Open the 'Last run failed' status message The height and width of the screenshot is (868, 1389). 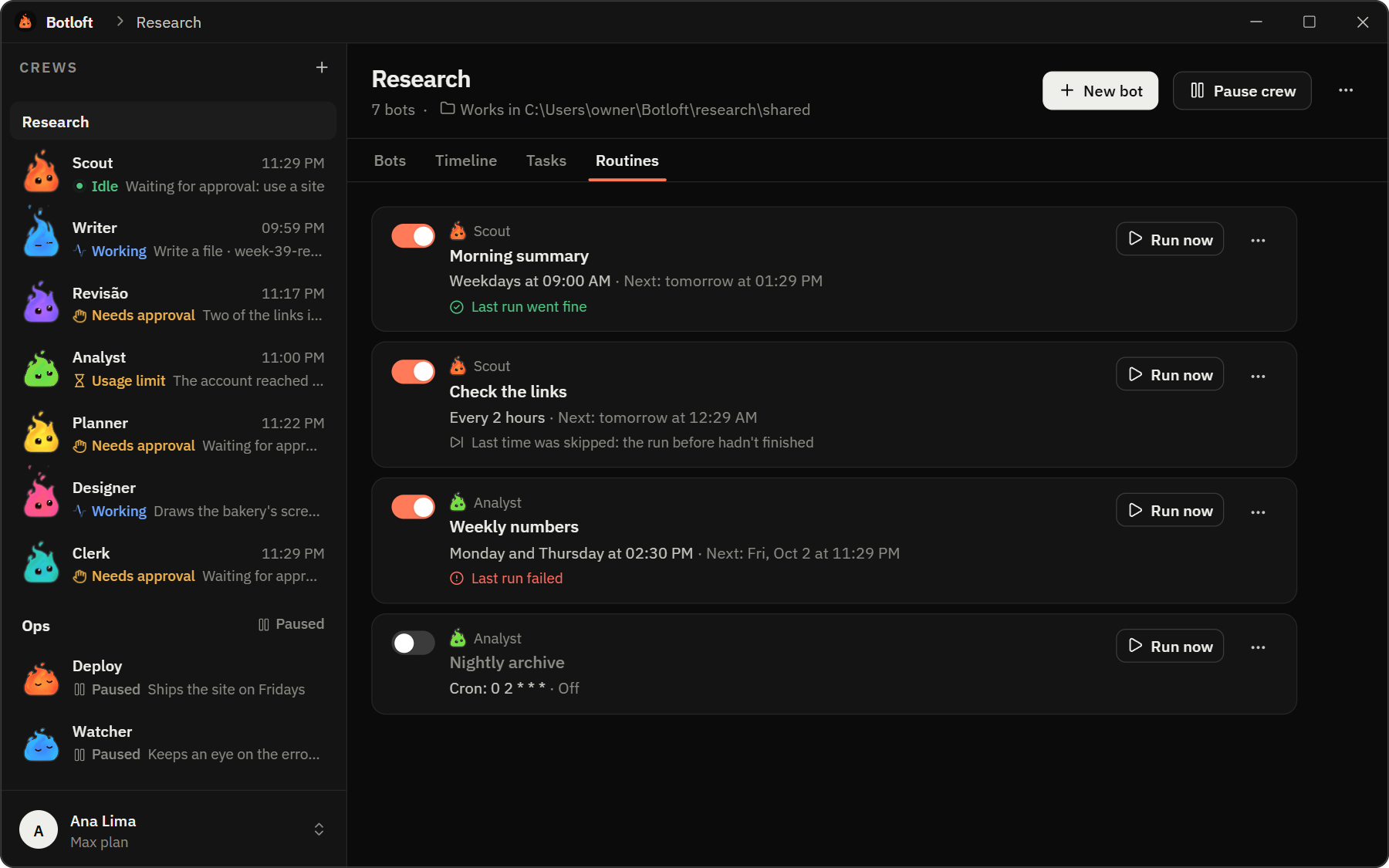pyautogui.click(x=506, y=578)
